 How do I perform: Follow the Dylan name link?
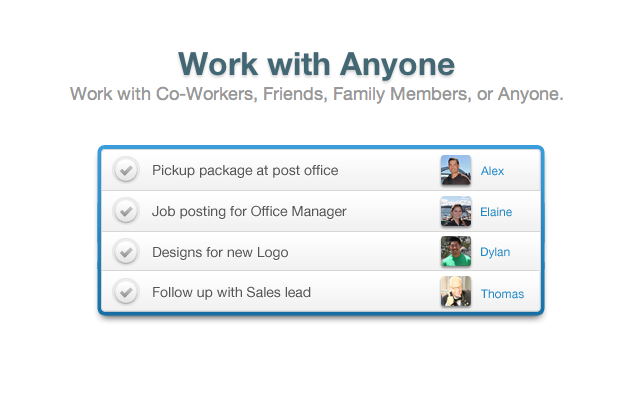[x=495, y=252]
